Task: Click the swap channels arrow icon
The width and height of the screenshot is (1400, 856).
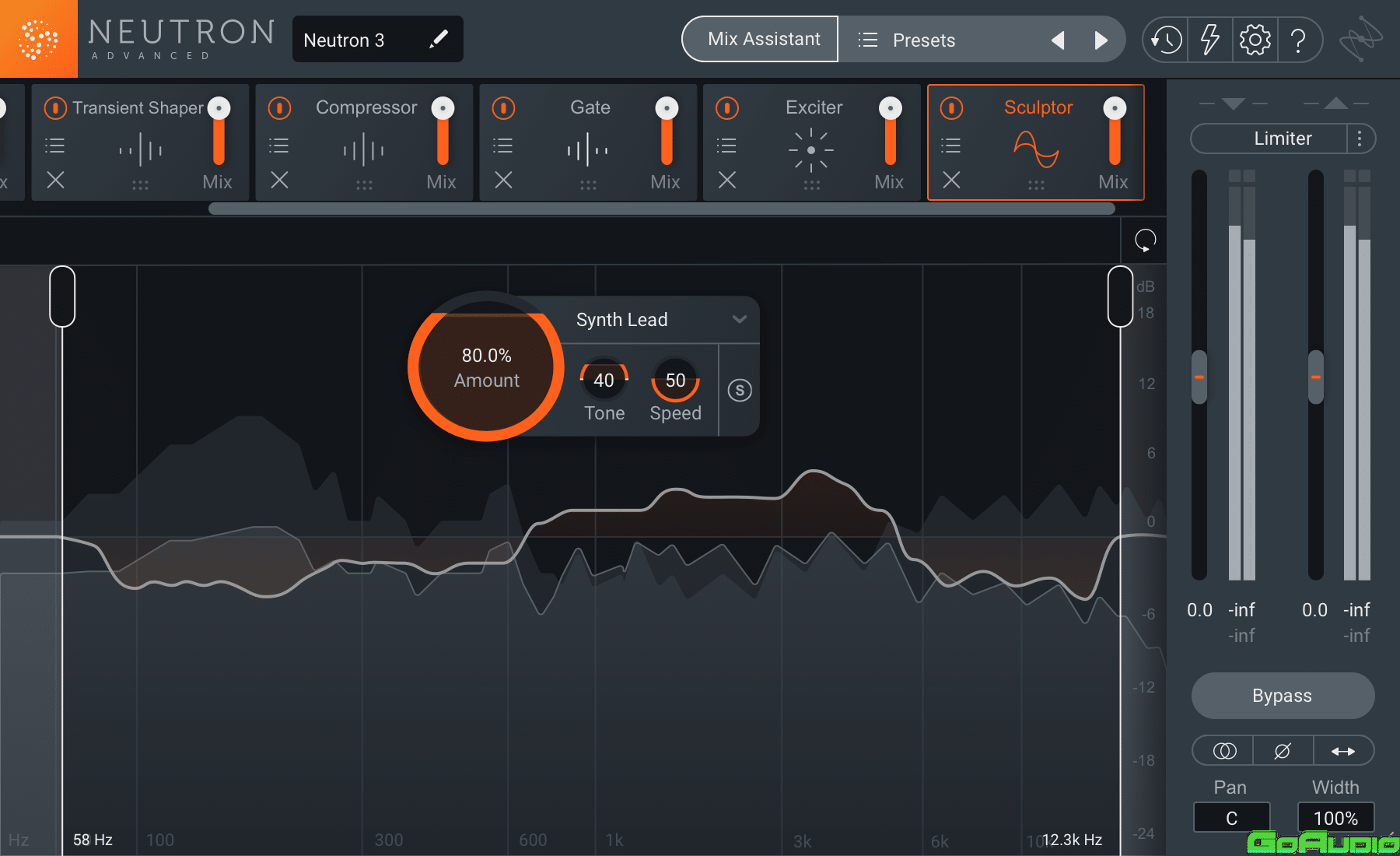Action: (1343, 751)
